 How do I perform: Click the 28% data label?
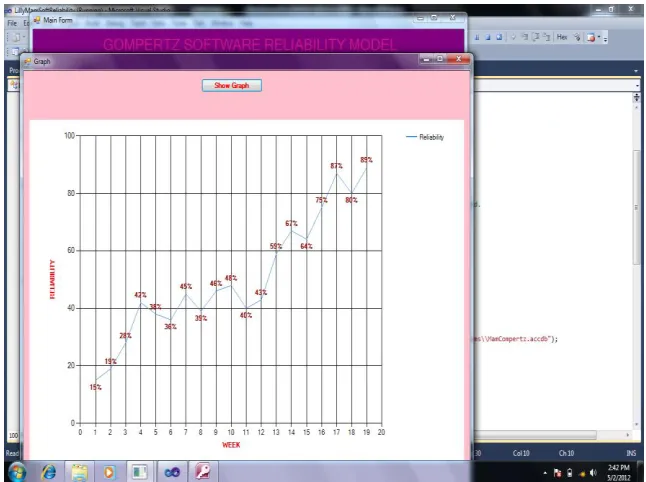[126, 336]
